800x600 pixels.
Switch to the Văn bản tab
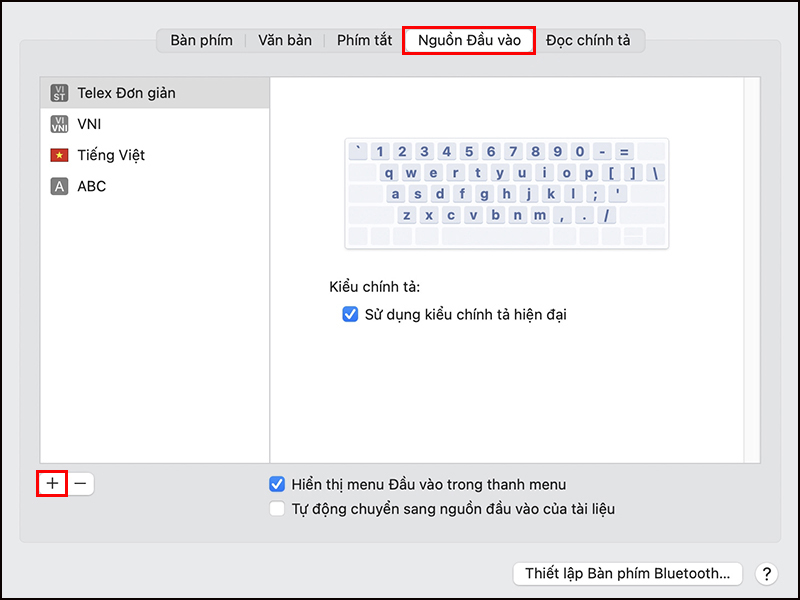[x=285, y=40]
